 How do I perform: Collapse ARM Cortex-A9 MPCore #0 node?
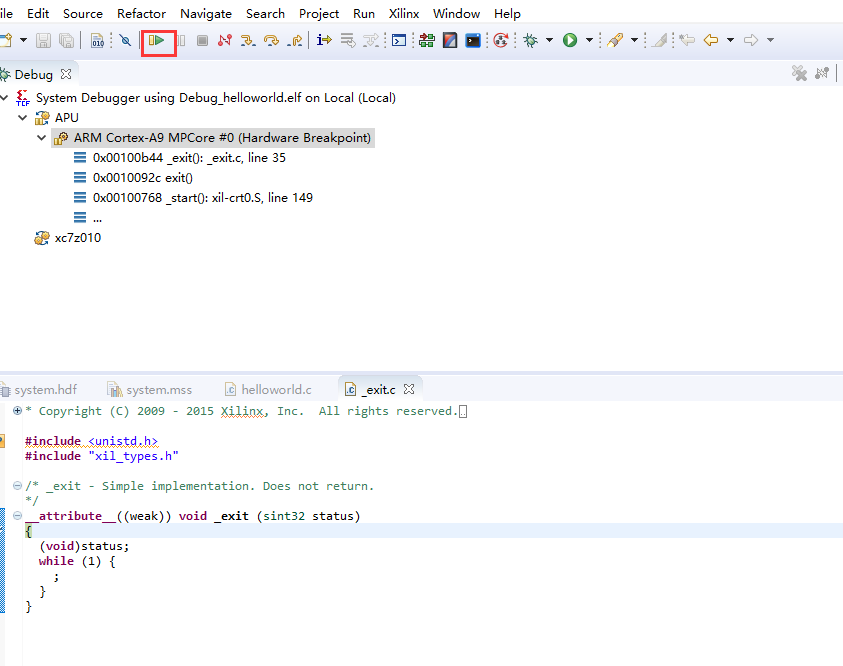(41, 138)
